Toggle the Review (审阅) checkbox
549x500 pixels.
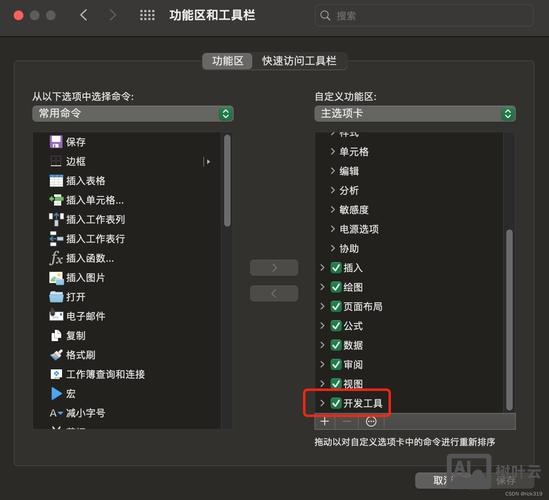(x=336, y=364)
